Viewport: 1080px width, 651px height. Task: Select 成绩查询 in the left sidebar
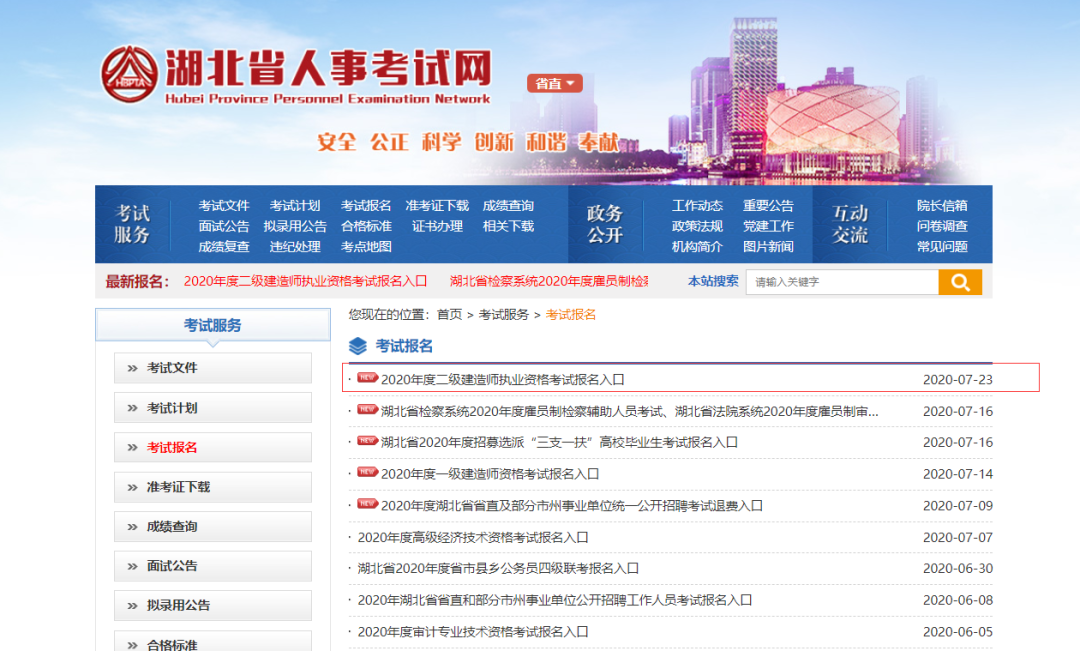(213, 526)
